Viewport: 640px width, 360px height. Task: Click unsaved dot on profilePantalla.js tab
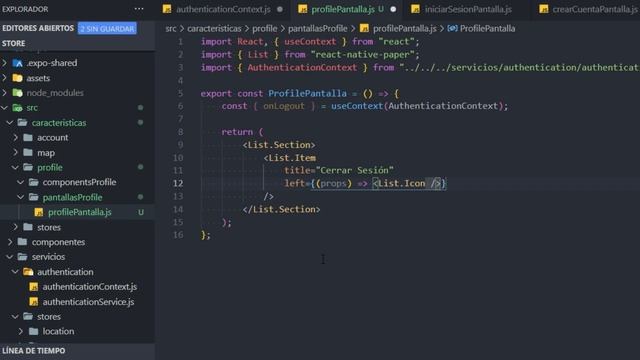[393, 9]
